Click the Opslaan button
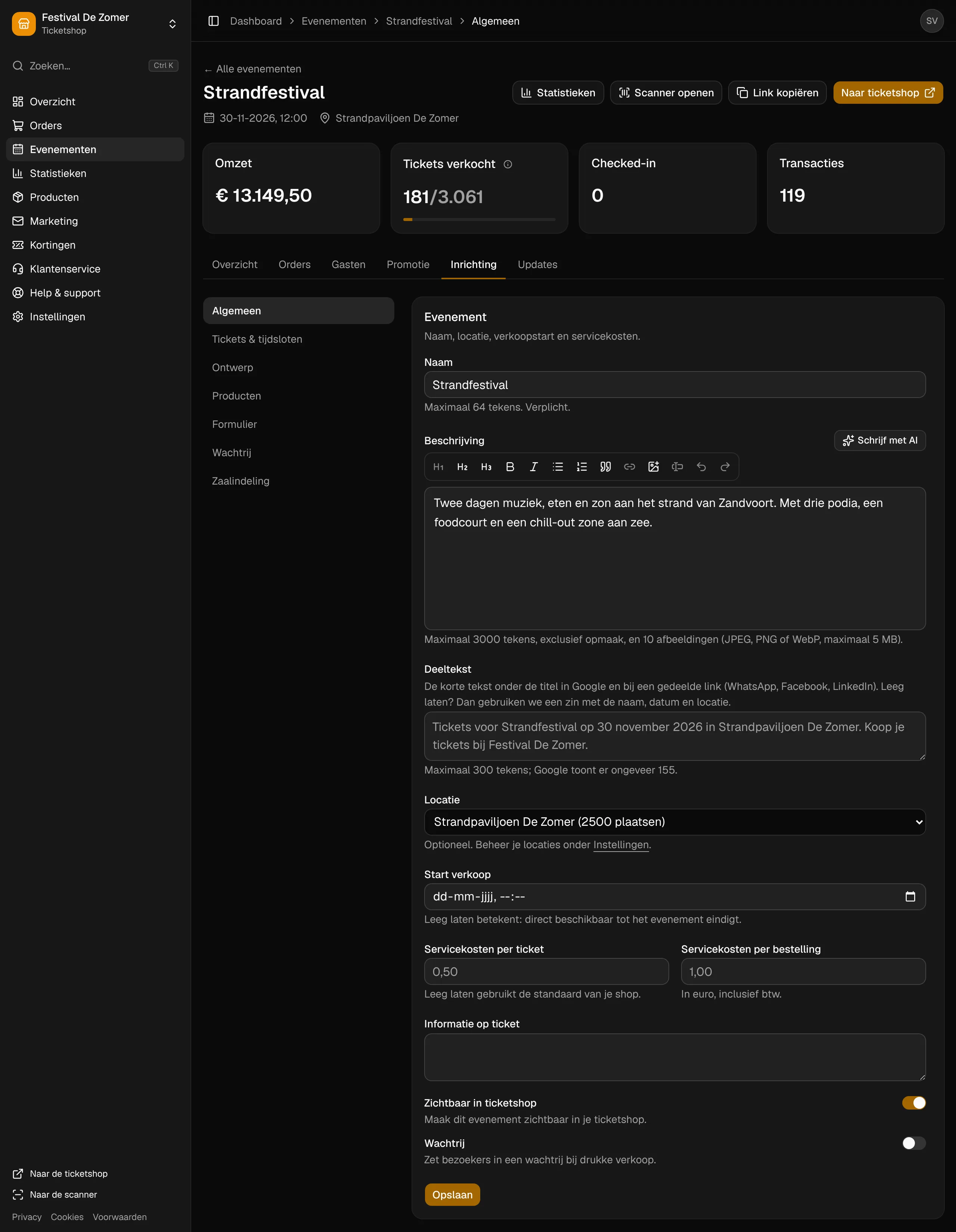This screenshot has height=1232, width=956. pos(453,1195)
